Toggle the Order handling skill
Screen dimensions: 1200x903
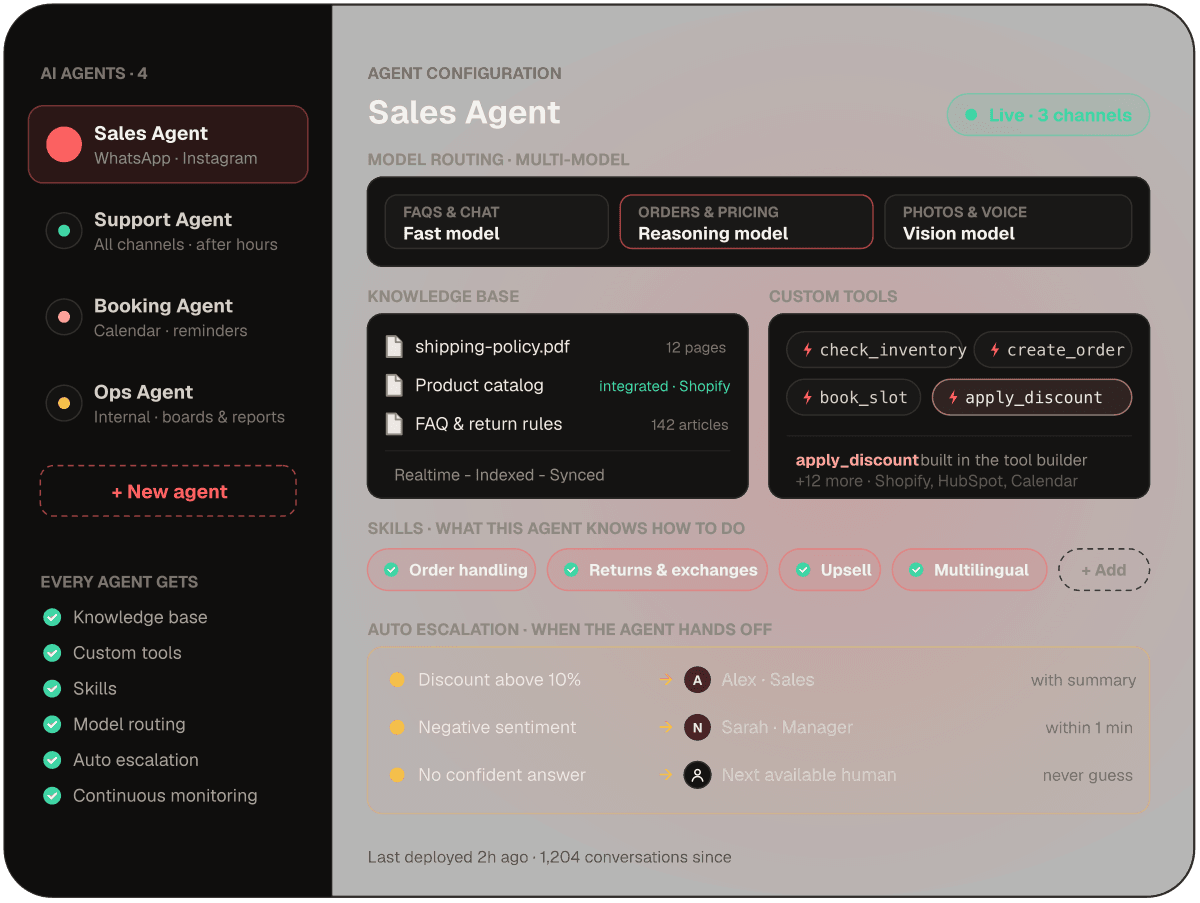coord(452,570)
